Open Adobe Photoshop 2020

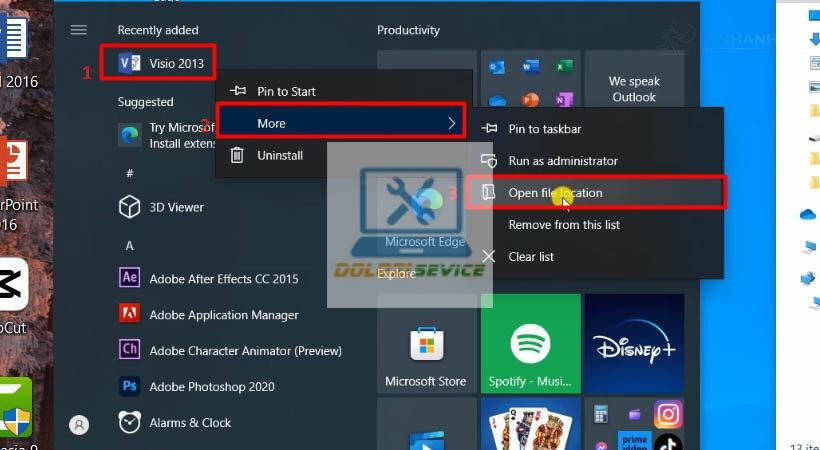click(x=210, y=386)
